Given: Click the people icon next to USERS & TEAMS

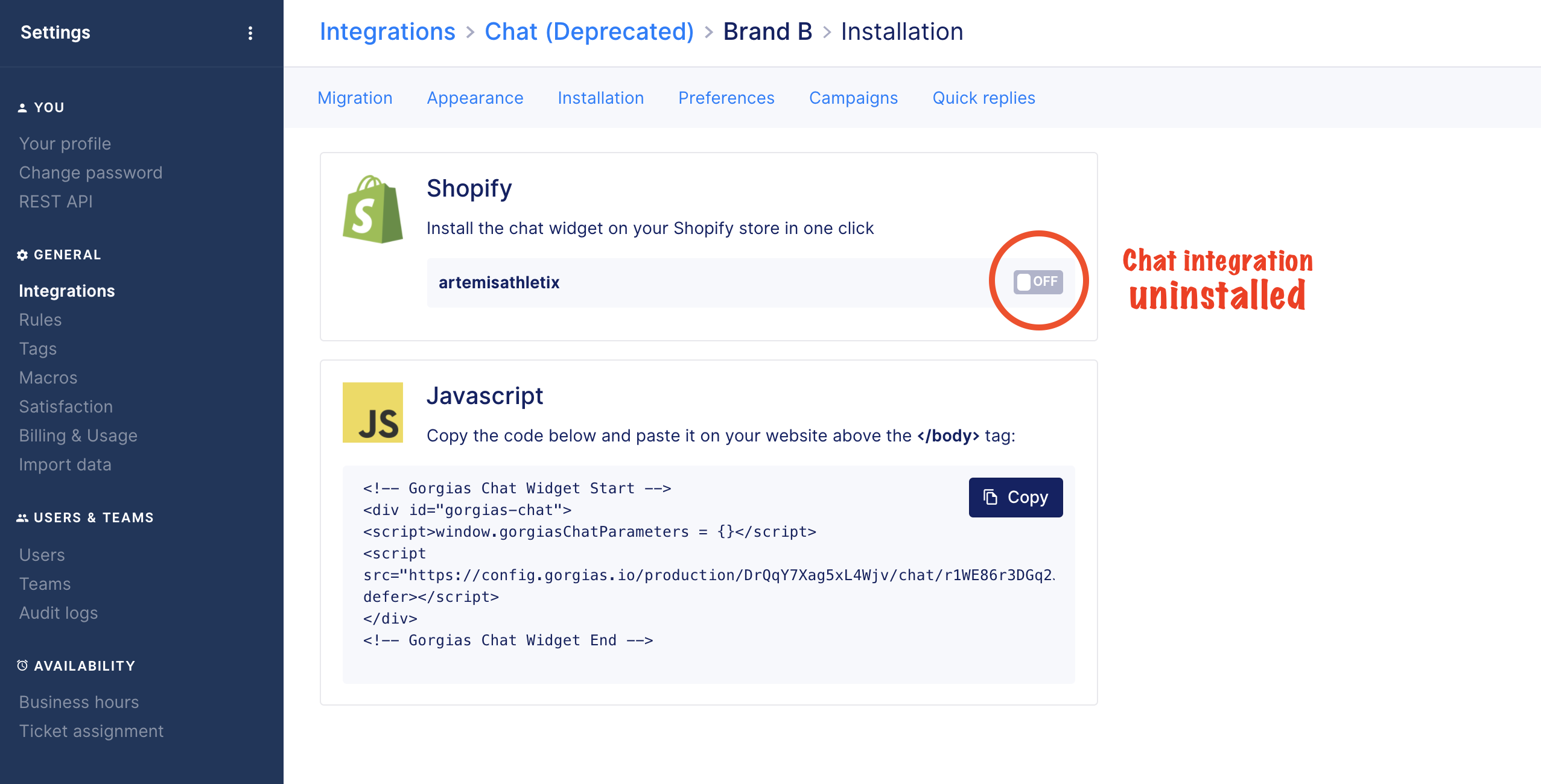Looking at the screenshot, I should pos(22,518).
